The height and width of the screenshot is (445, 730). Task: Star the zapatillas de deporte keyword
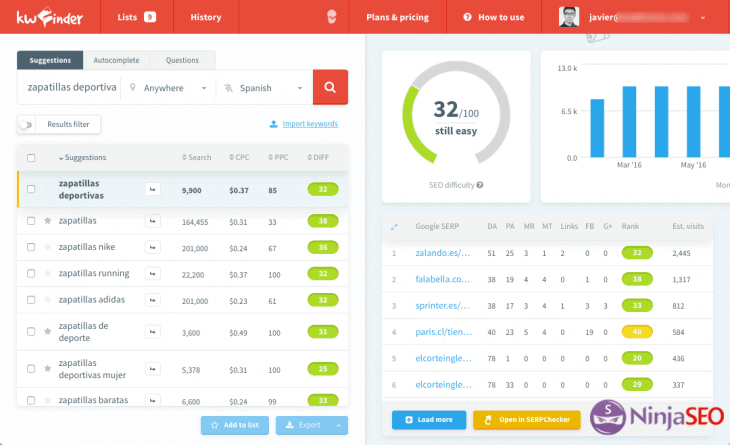point(47,331)
